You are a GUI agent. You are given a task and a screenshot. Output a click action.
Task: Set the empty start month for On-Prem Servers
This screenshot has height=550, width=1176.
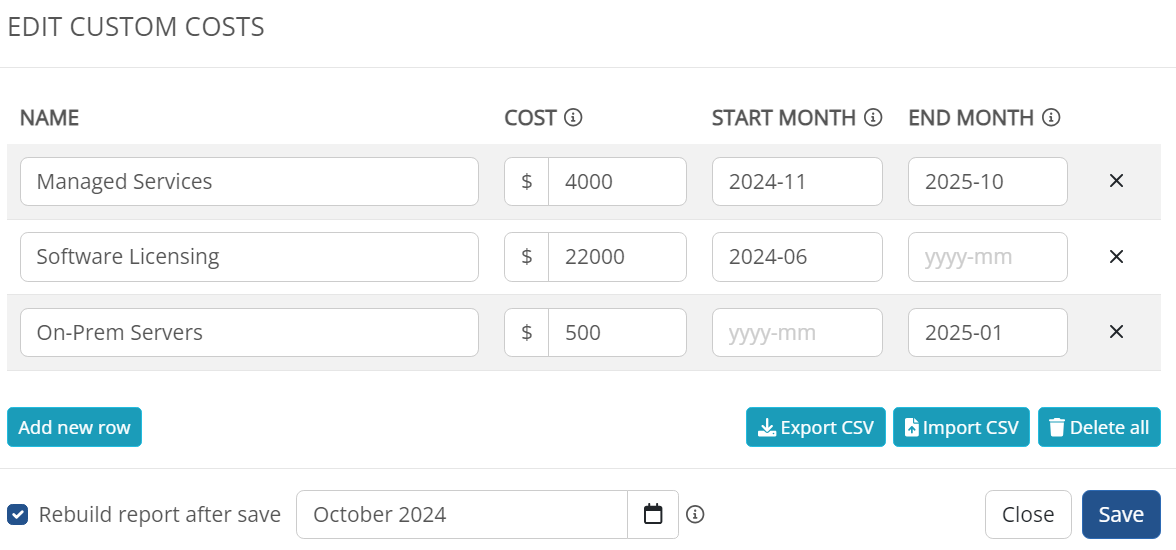(797, 332)
